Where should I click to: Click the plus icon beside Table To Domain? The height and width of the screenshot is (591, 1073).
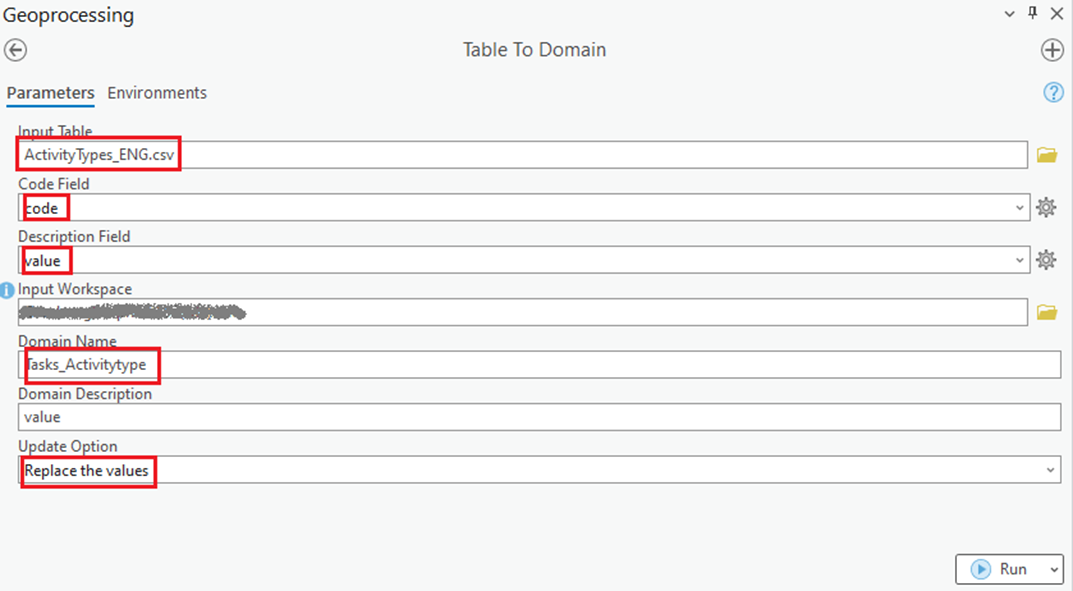[x=1052, y=50]
